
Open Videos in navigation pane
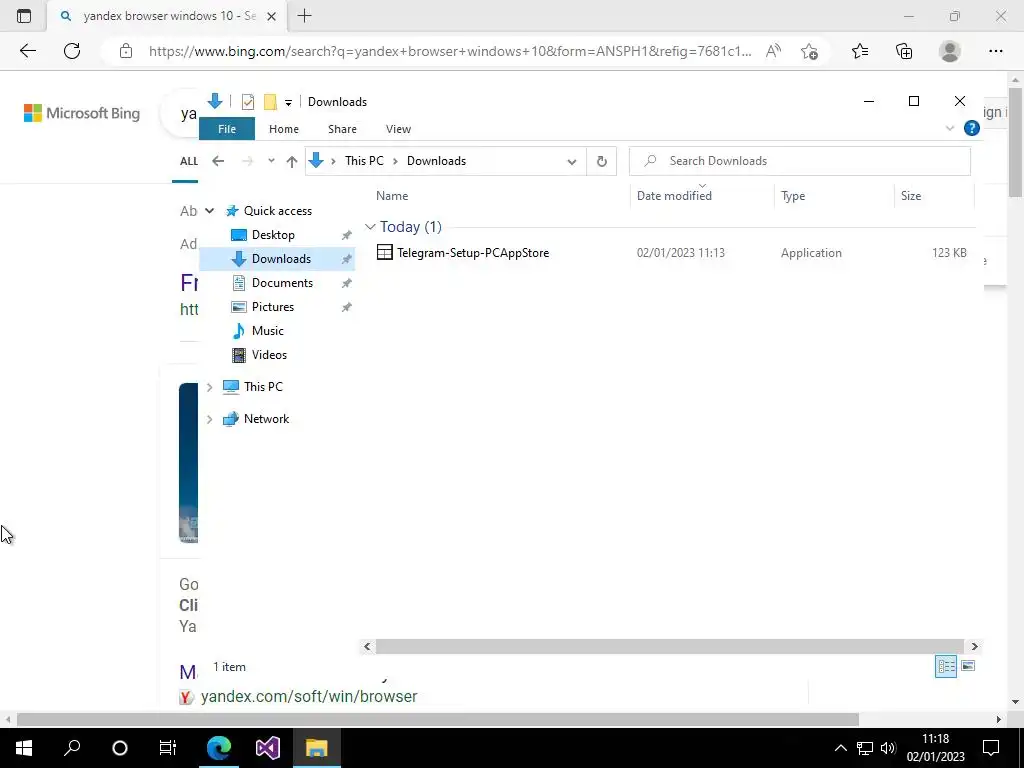coord(269,355)
